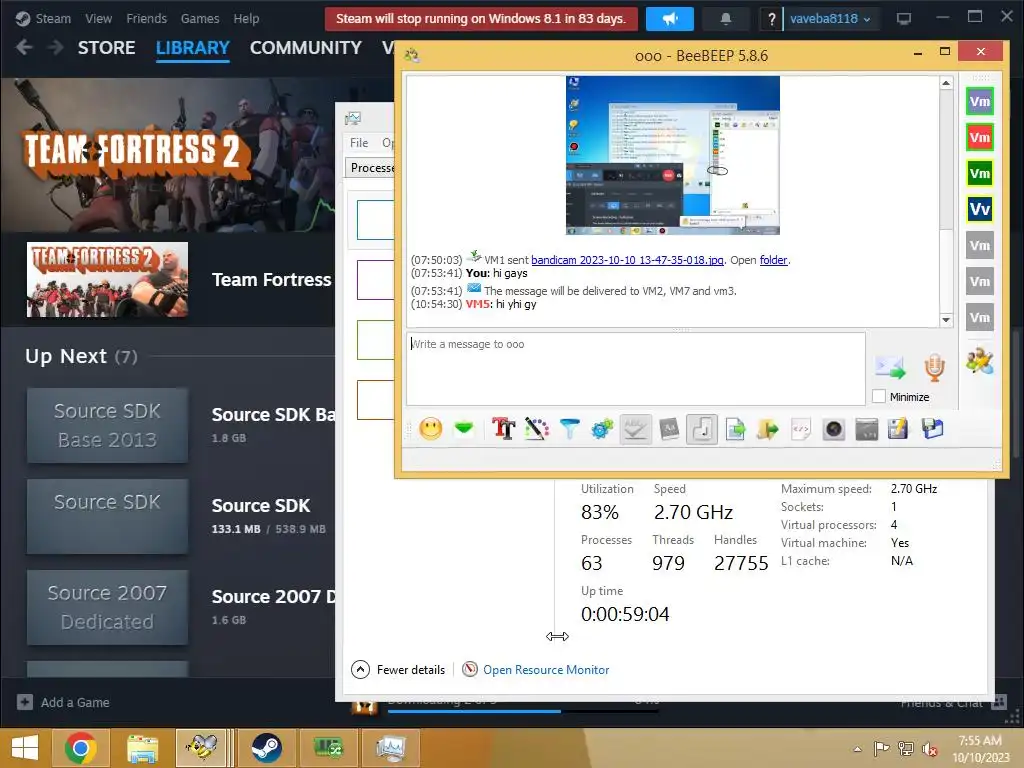Open the Team Fortress 2 game thumbnail
1024x768 pixels.
[x=107, y=280]
